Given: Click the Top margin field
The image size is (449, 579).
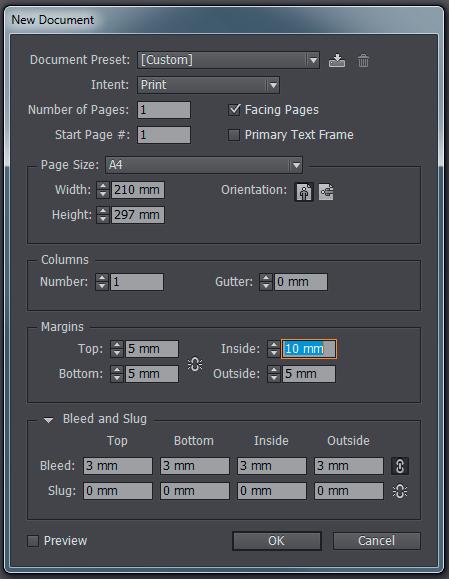Looking at the screenshot, I should click(x=152, y=349).
